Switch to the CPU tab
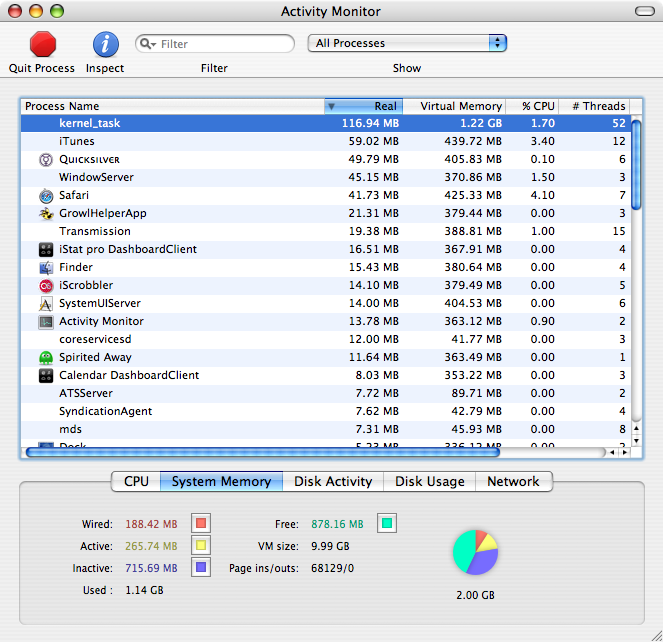This screenshot has width=663, height=642. pyautogui.click(x=136, y=481)
